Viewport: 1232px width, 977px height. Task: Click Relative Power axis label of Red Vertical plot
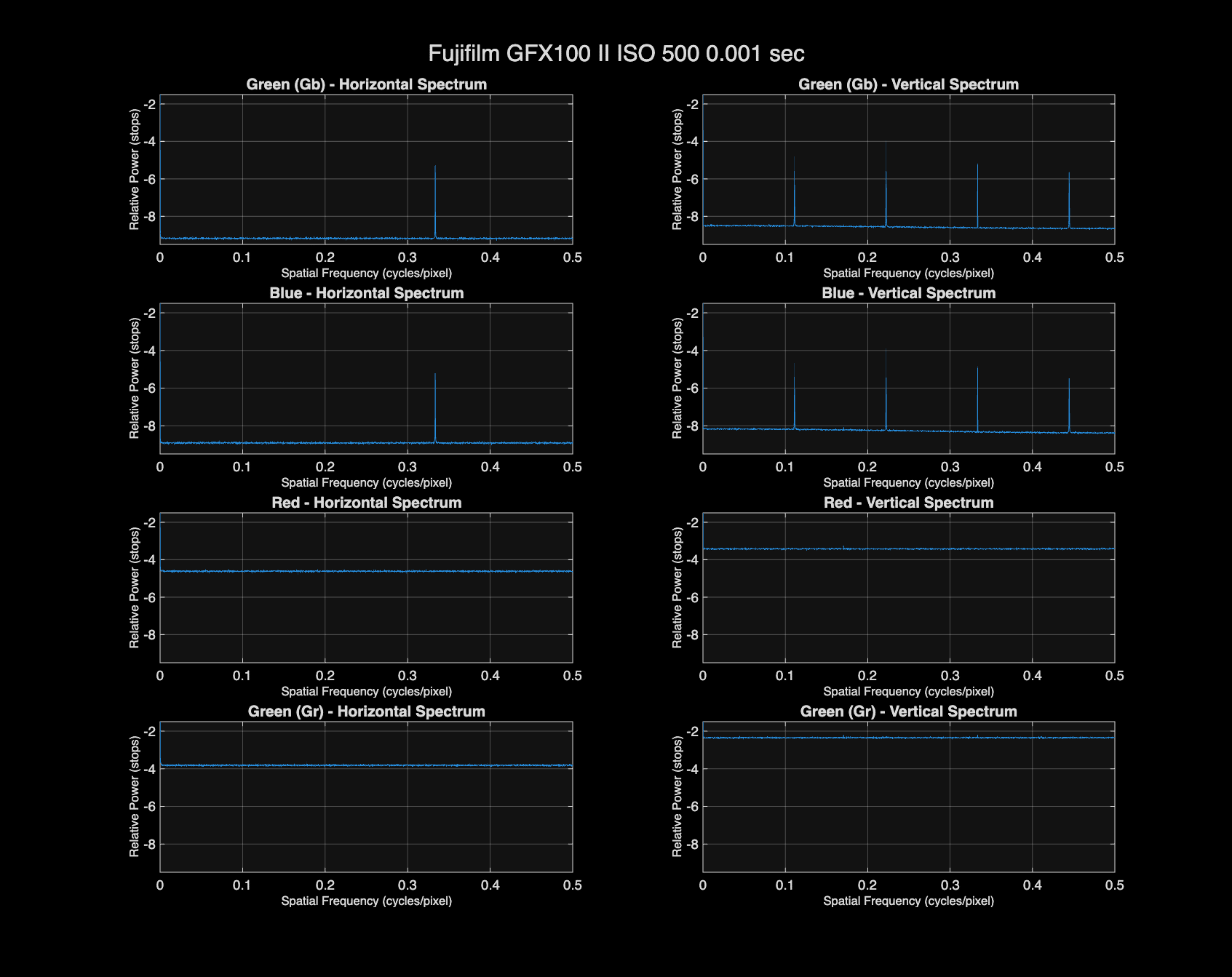click(x=677, y=588)
